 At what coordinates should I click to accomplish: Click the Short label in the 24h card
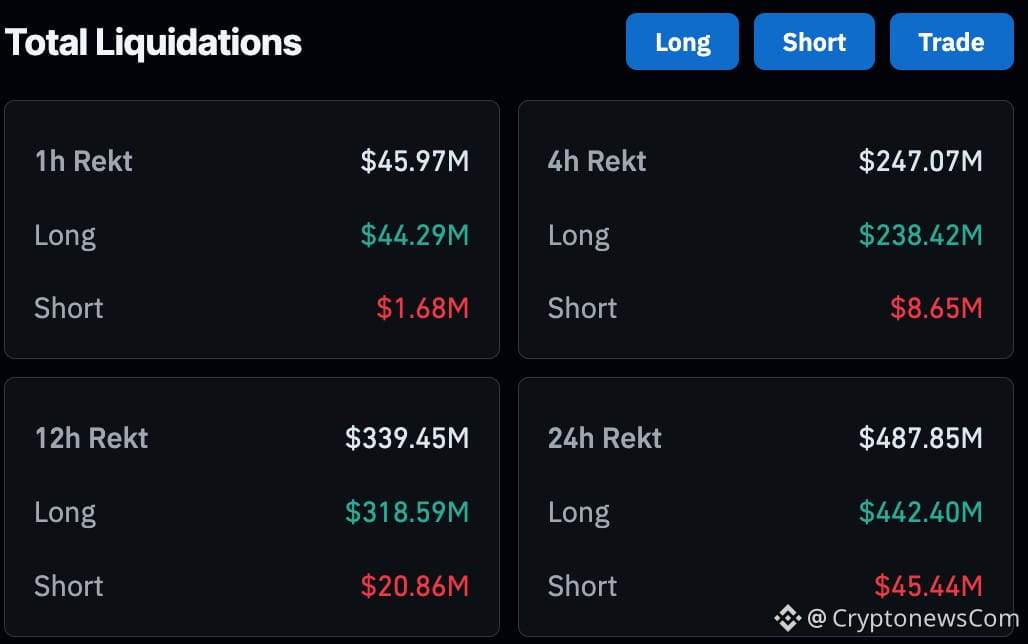tap(582, 586)
